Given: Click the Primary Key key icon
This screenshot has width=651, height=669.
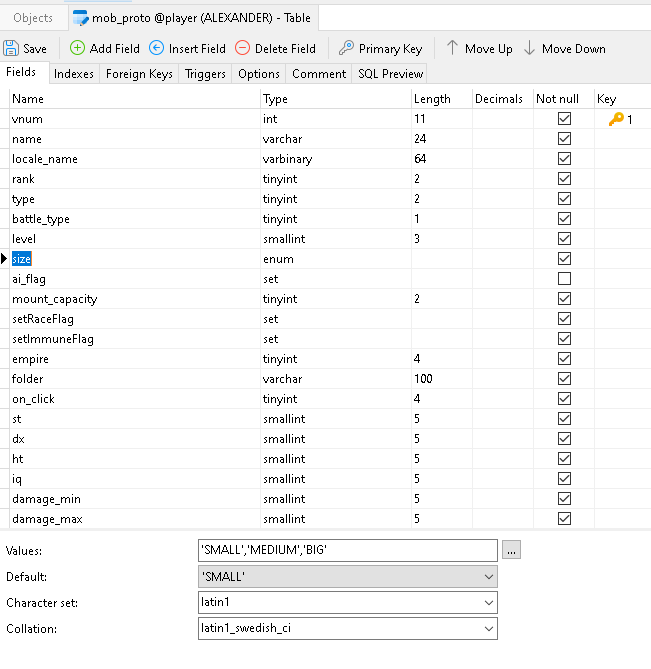Looking at the screenshot, I should [x=346, y=48].
